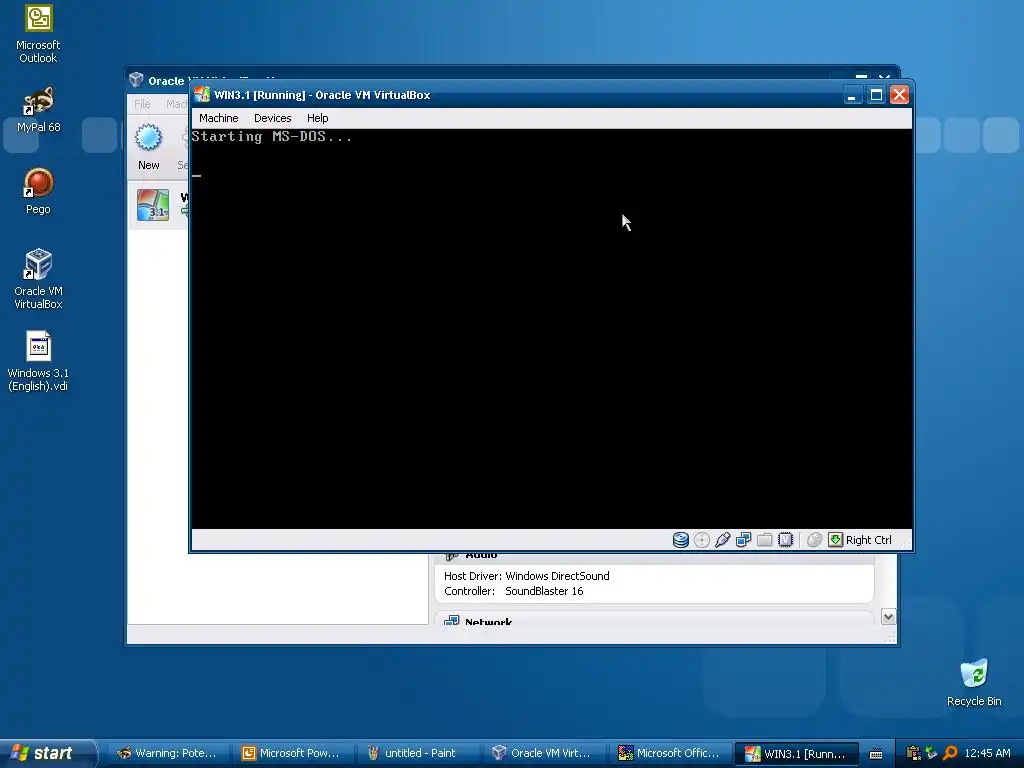
Task: Click the first system tray icon
Action: point(913,753)
